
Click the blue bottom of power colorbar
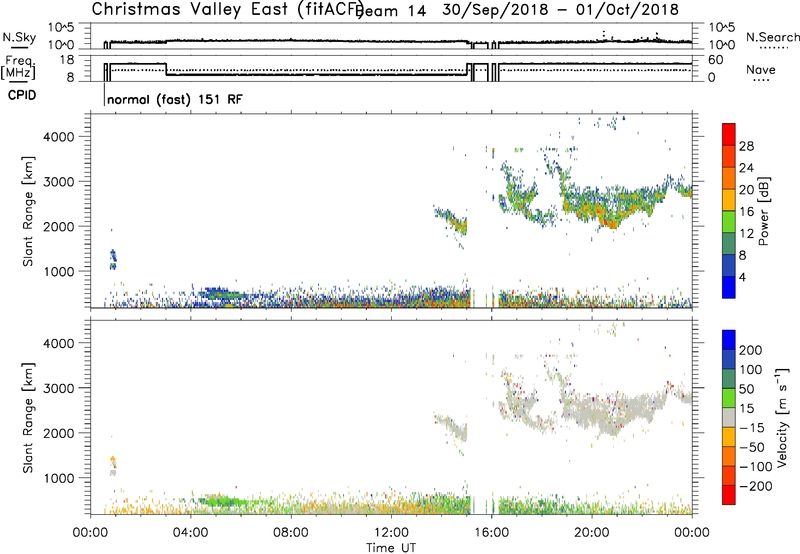coord(729,287)
